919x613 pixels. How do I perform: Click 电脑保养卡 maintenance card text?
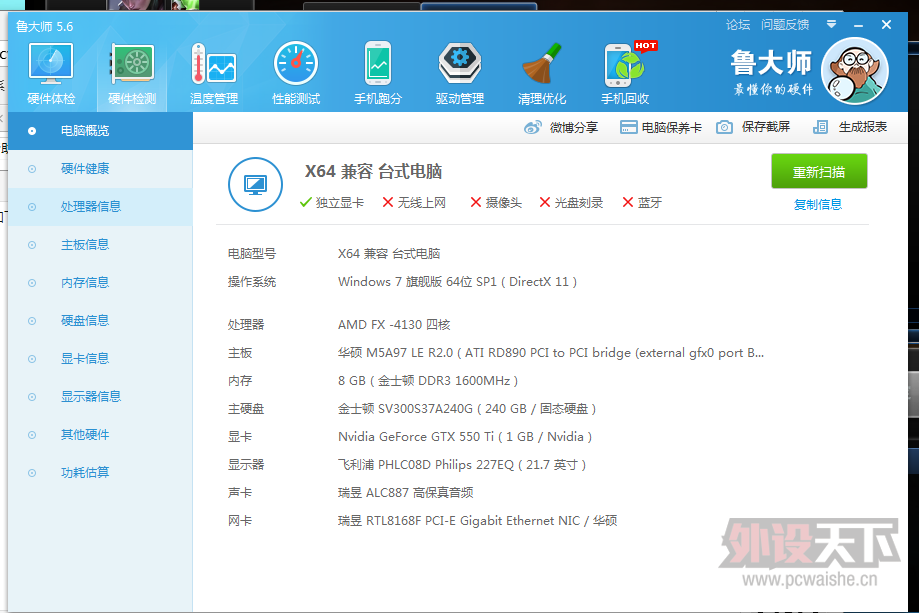[x=672, y=127]
